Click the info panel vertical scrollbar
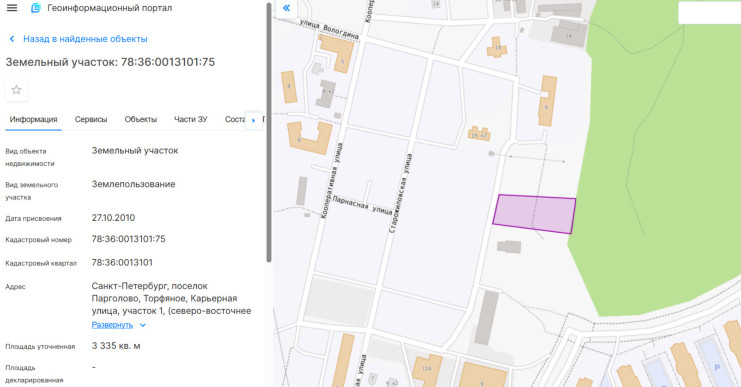The image size is (741, 387). [269, 132]
